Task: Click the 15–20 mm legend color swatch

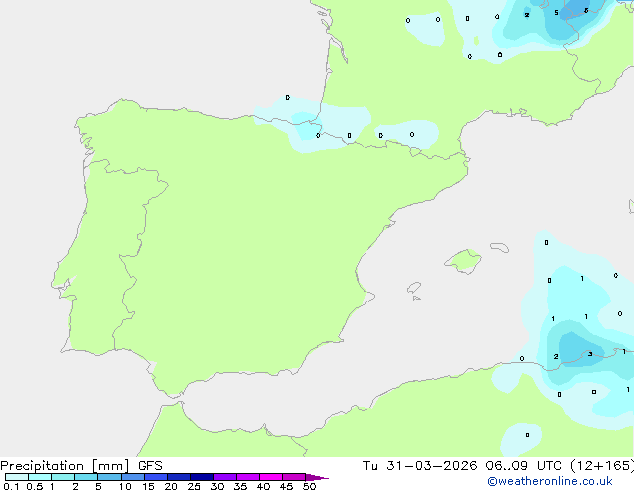Action: 156,477
